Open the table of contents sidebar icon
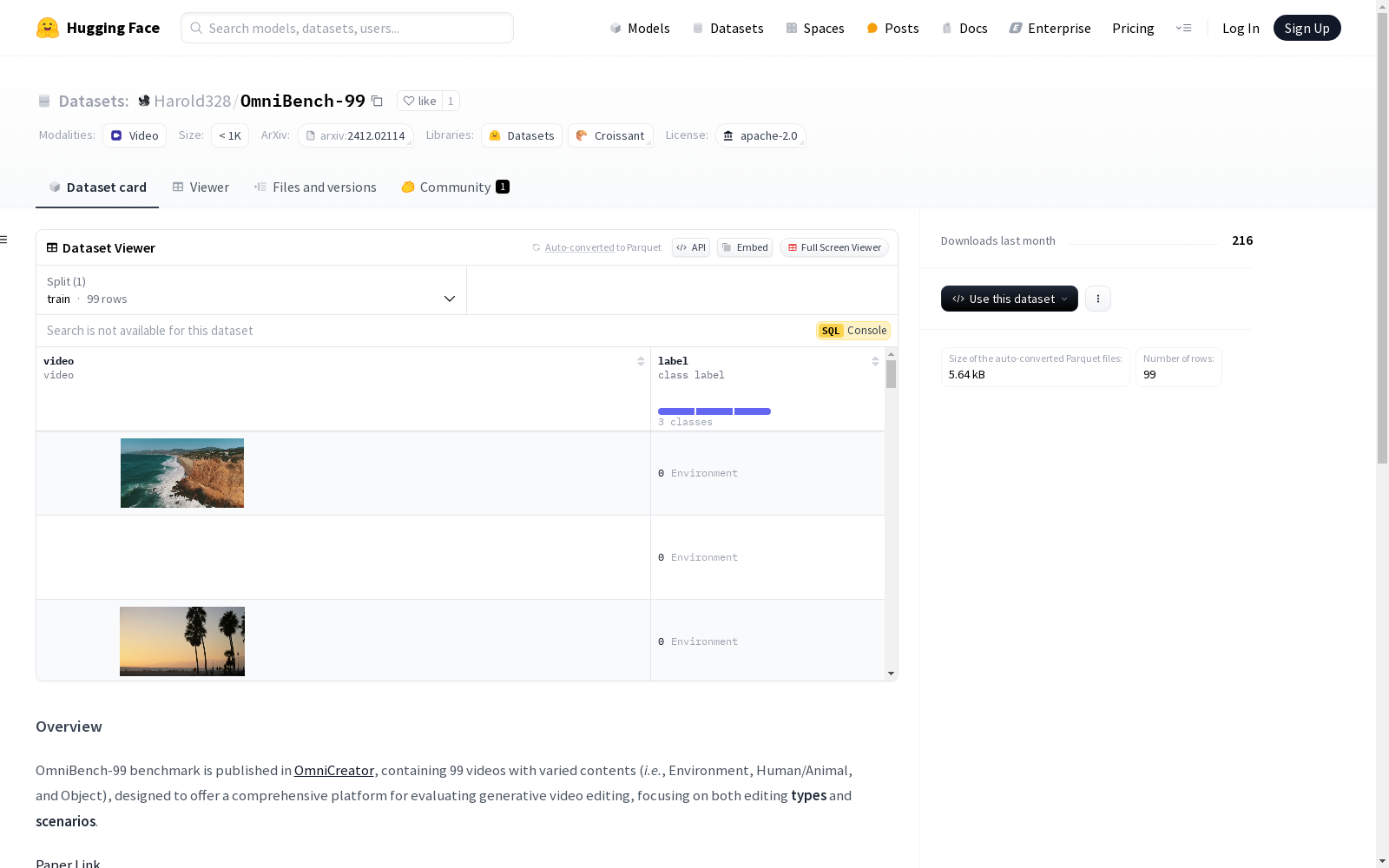This screenshot has width=1389, height=868. coord(4,240)
